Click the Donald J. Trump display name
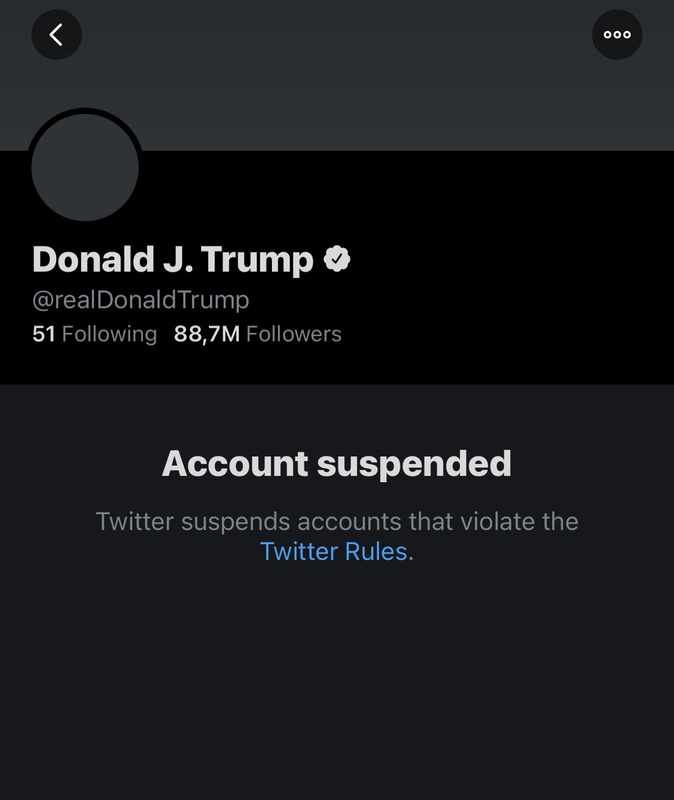674x800 pixels. point(173,259)
